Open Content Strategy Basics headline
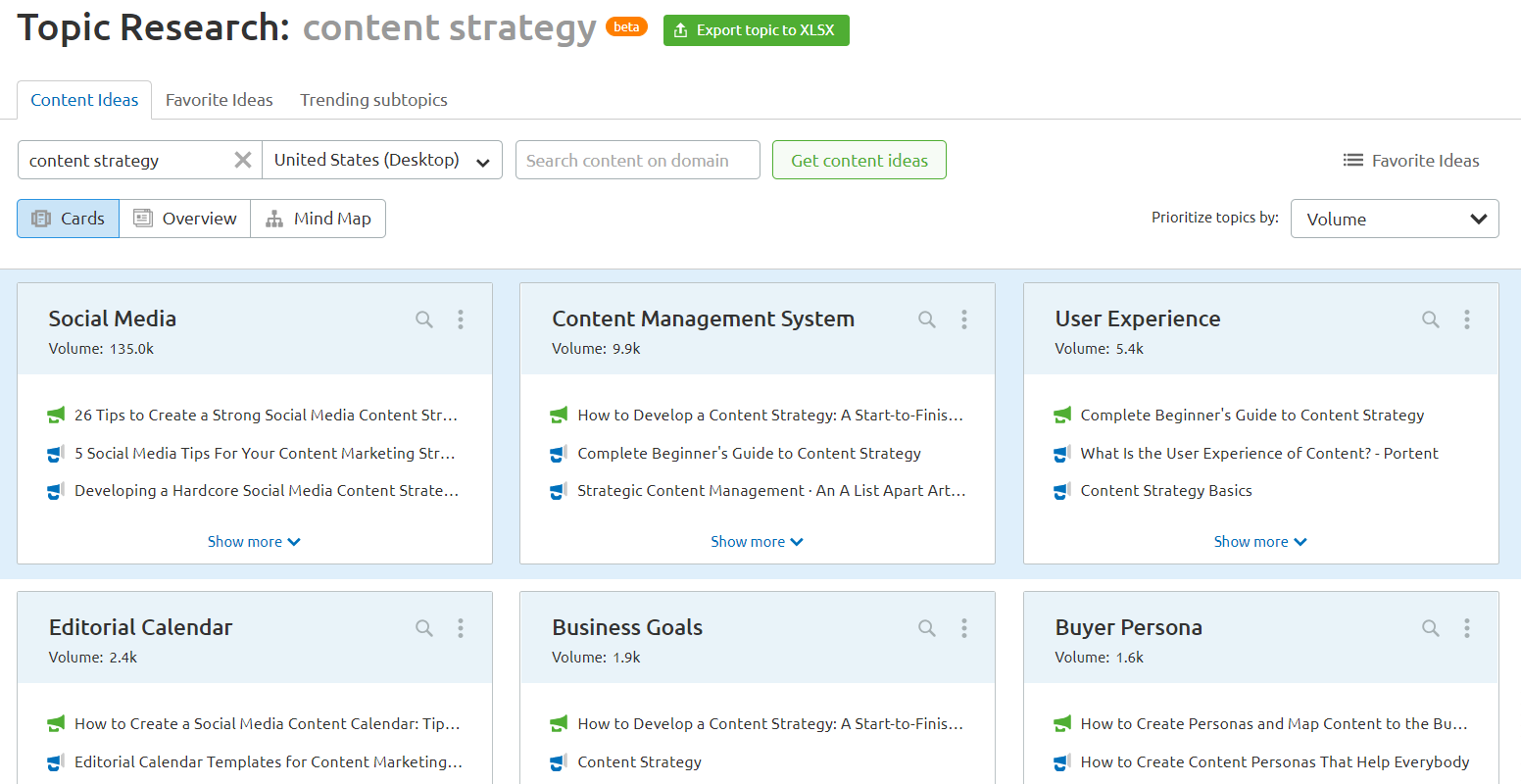Screen dimensions: 1521x784 (x=1166, y=491)
